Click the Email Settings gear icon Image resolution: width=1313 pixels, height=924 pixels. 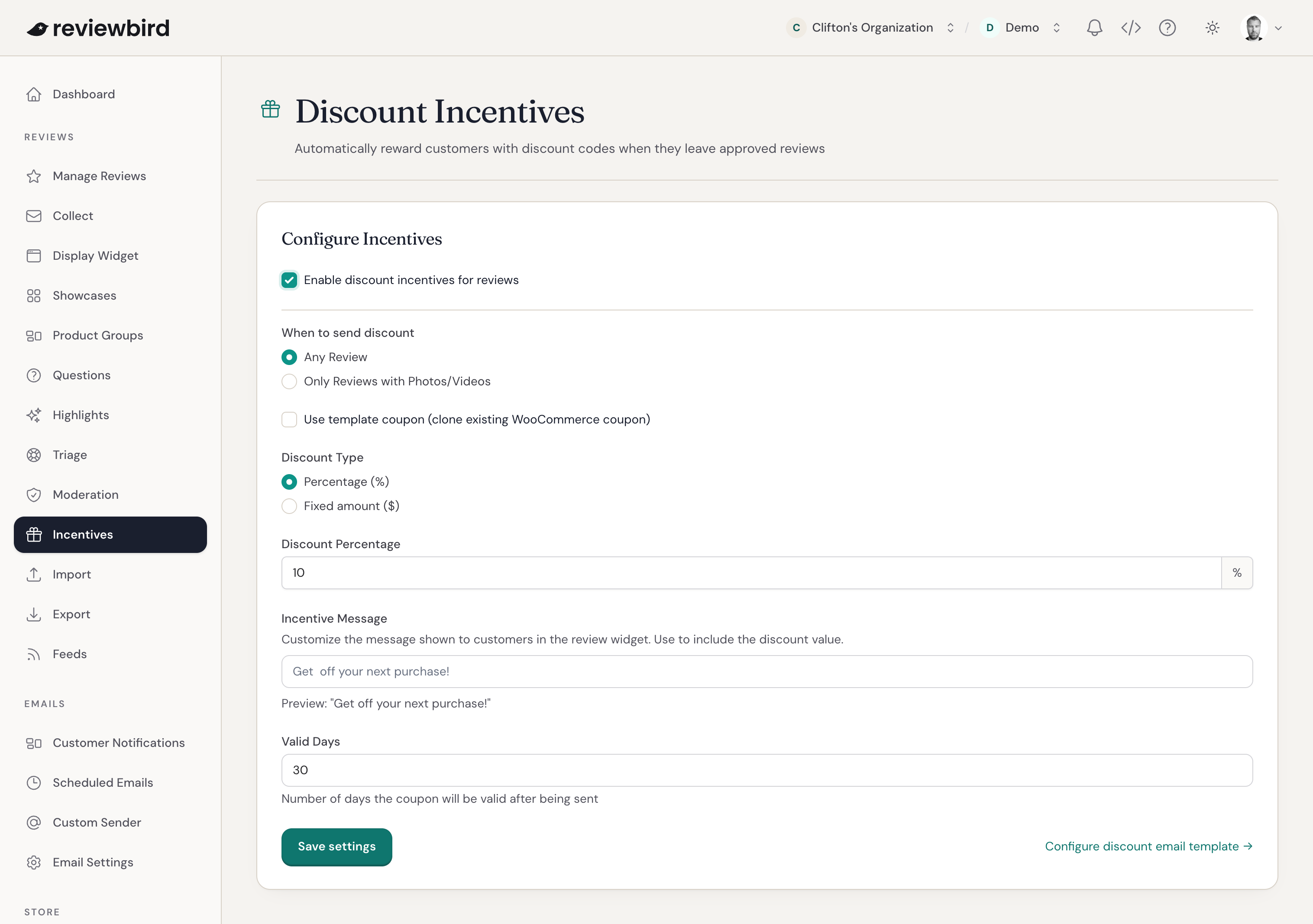click(x=34, y=862)
